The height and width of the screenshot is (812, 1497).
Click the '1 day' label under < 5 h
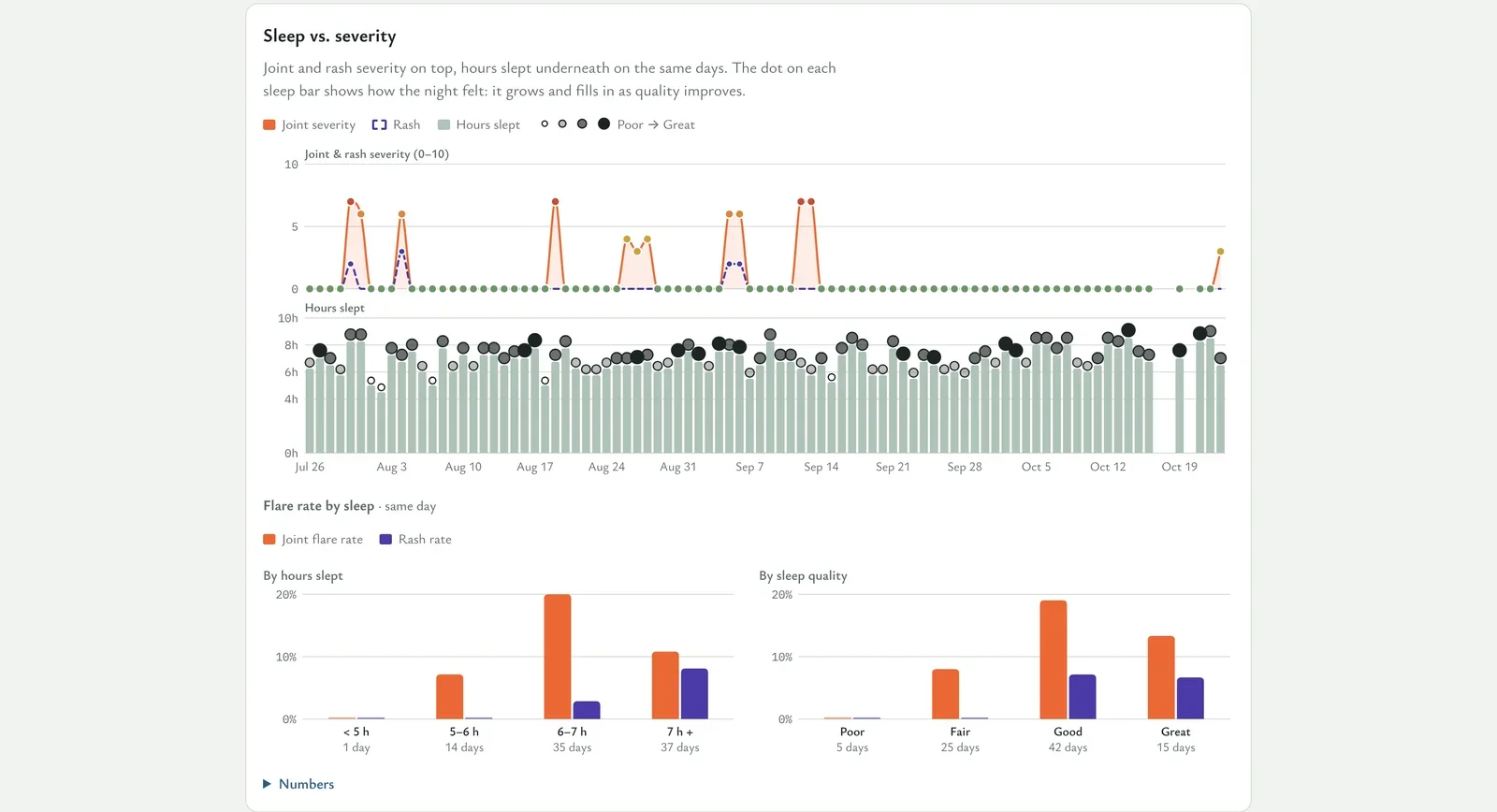[x=356, y=747]
